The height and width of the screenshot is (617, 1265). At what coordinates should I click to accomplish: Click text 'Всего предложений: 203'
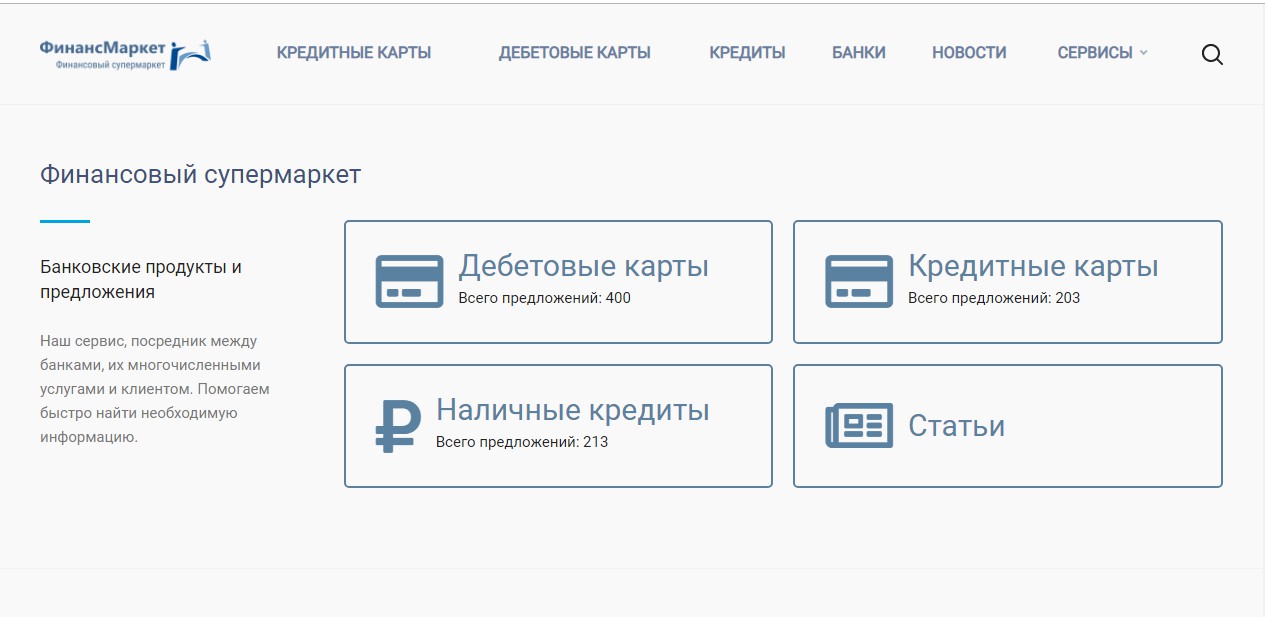tap(994, 298)
